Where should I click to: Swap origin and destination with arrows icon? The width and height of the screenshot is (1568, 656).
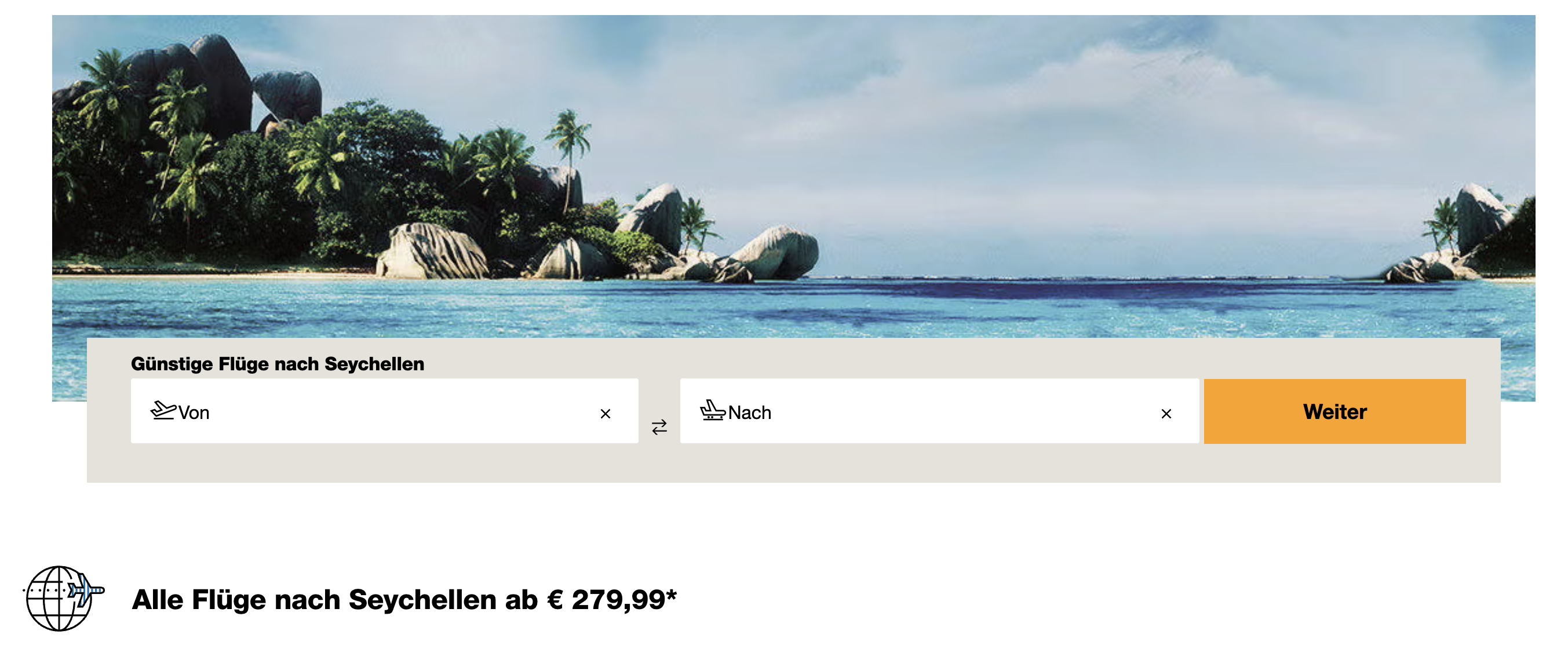659,427
